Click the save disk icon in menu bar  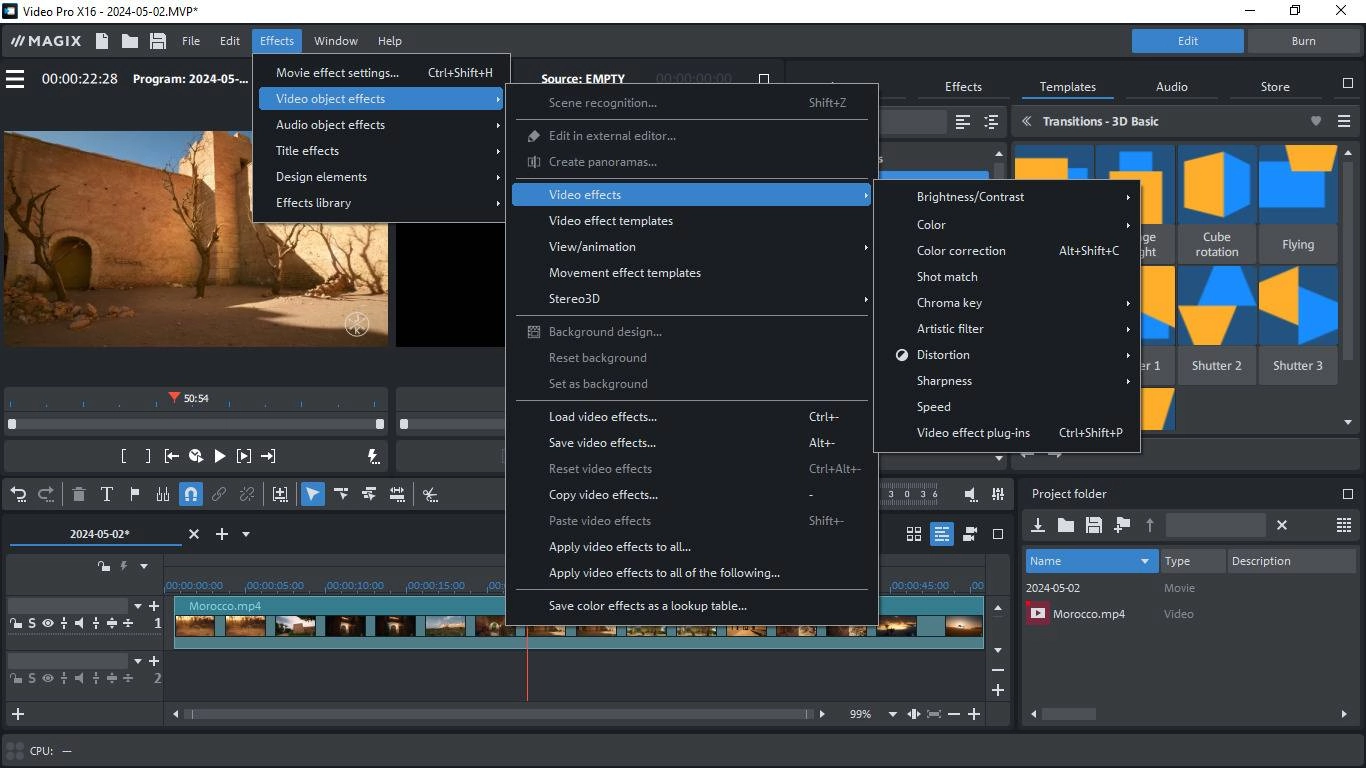[158, 41]
